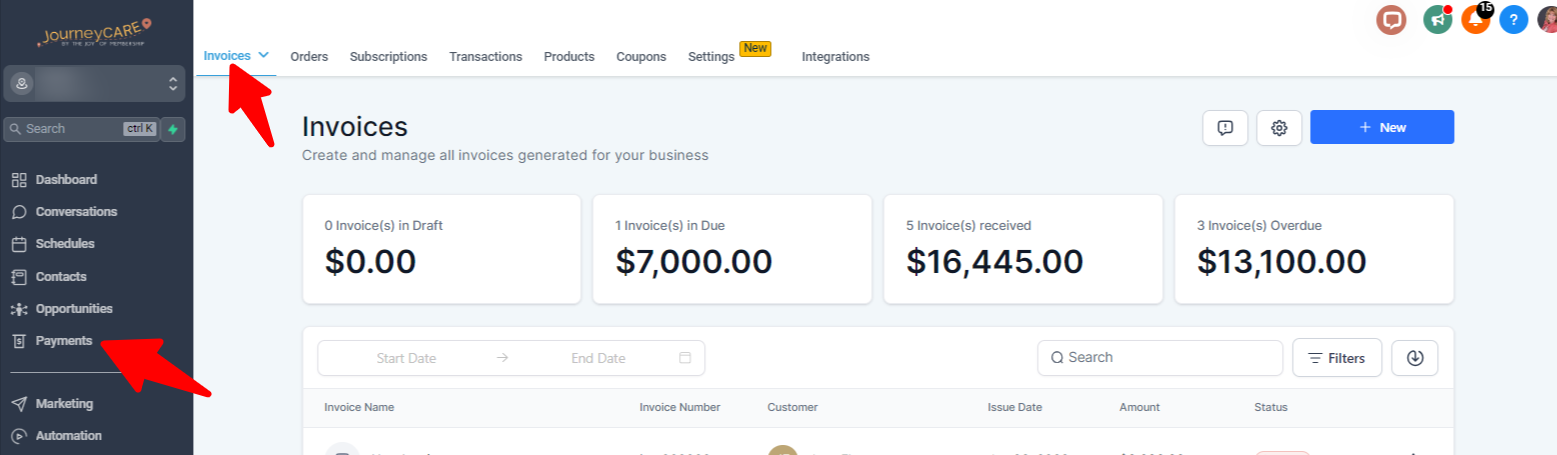The width and height of the screenshot is (1557, 455).
Task: Click the Start Date field
Action: pos(406,358)
